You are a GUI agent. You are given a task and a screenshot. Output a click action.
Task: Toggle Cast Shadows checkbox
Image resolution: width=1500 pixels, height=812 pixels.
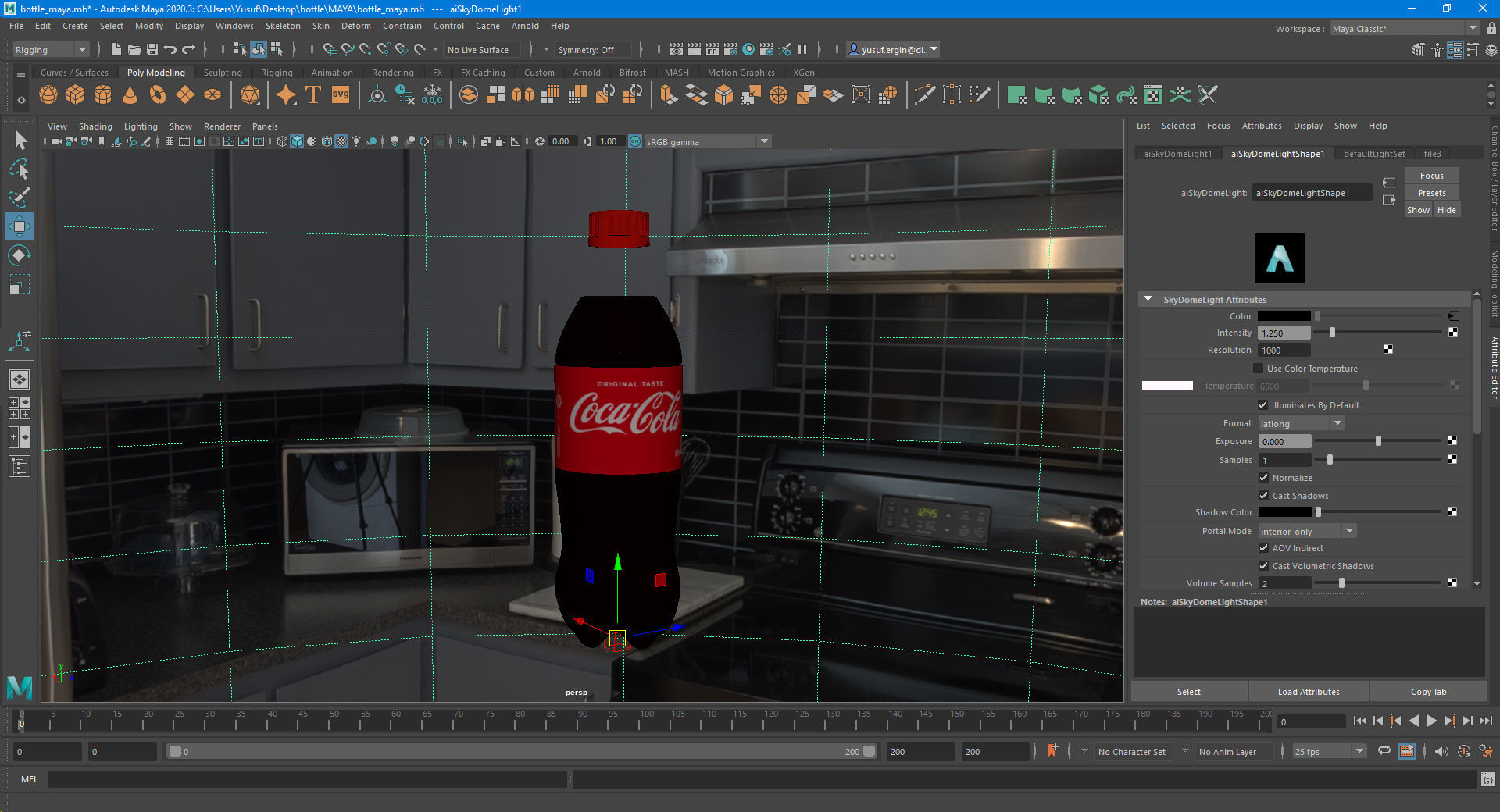tap(1263, 496)
